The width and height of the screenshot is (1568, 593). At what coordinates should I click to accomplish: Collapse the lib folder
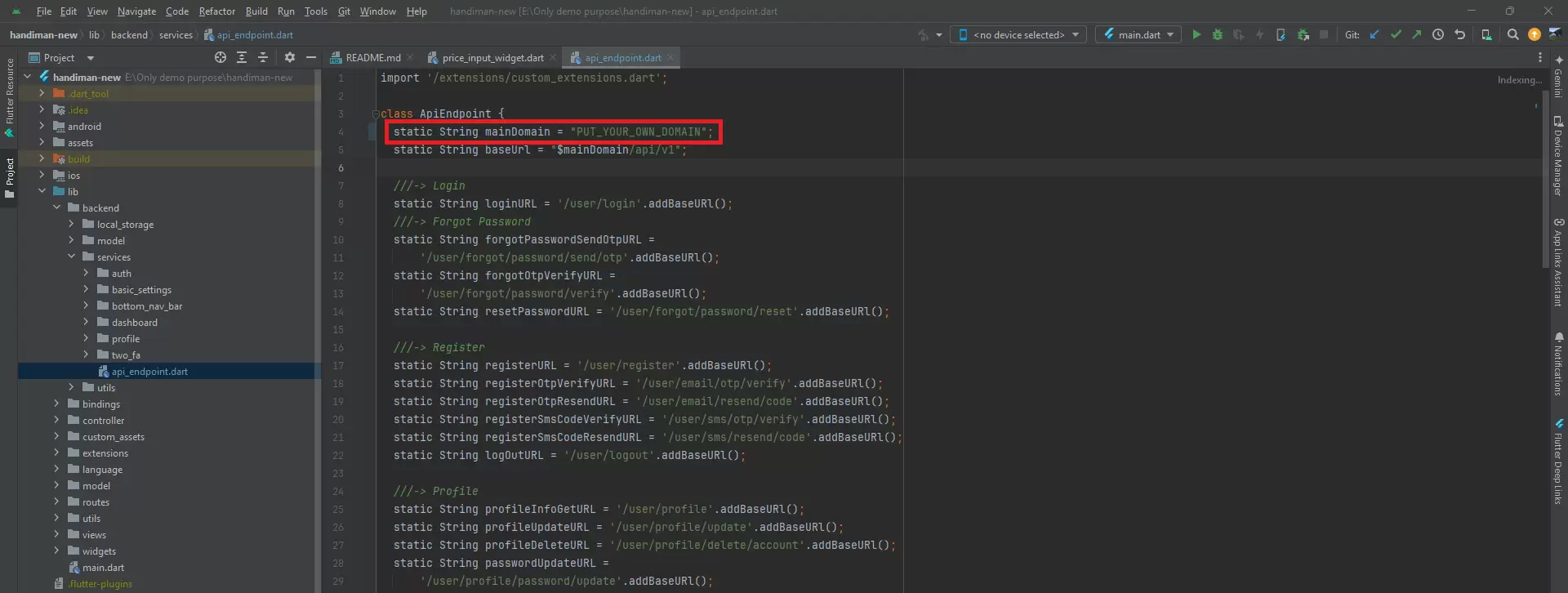tap(42, 191)
